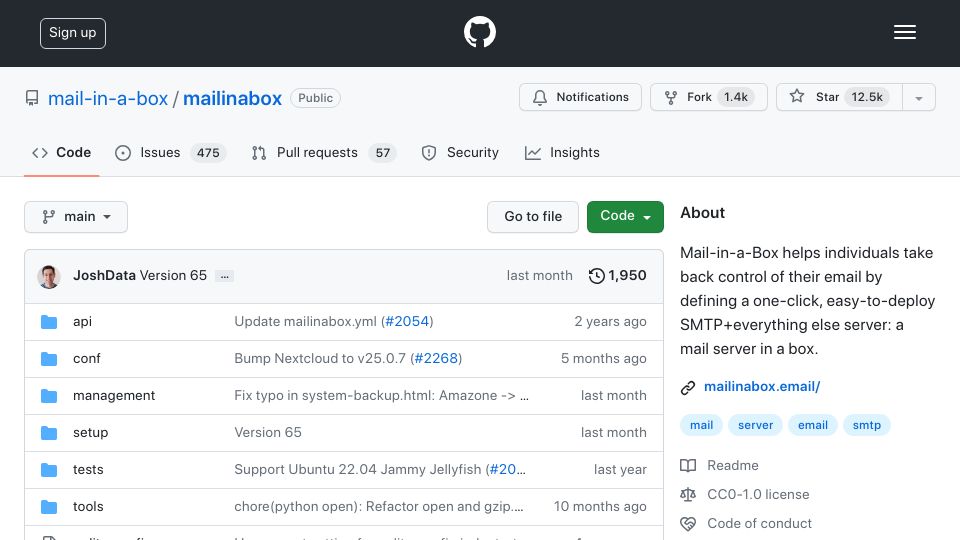Open the mailinabox.email/ website link
Viewport: 960px width, 540px height.
(x=762, y=386)
